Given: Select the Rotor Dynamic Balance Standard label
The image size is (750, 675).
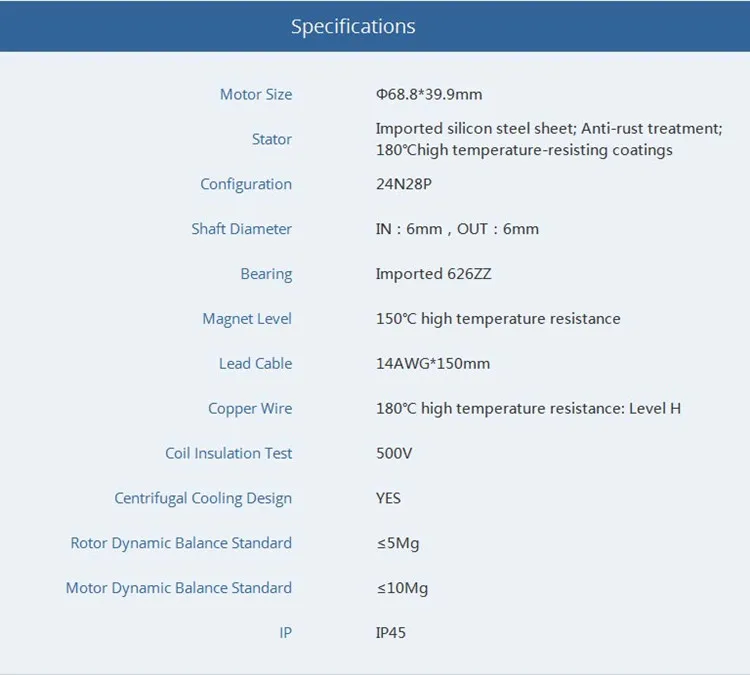Looking at the screenshot, I should pyautogui.click(x=181, y=543).
